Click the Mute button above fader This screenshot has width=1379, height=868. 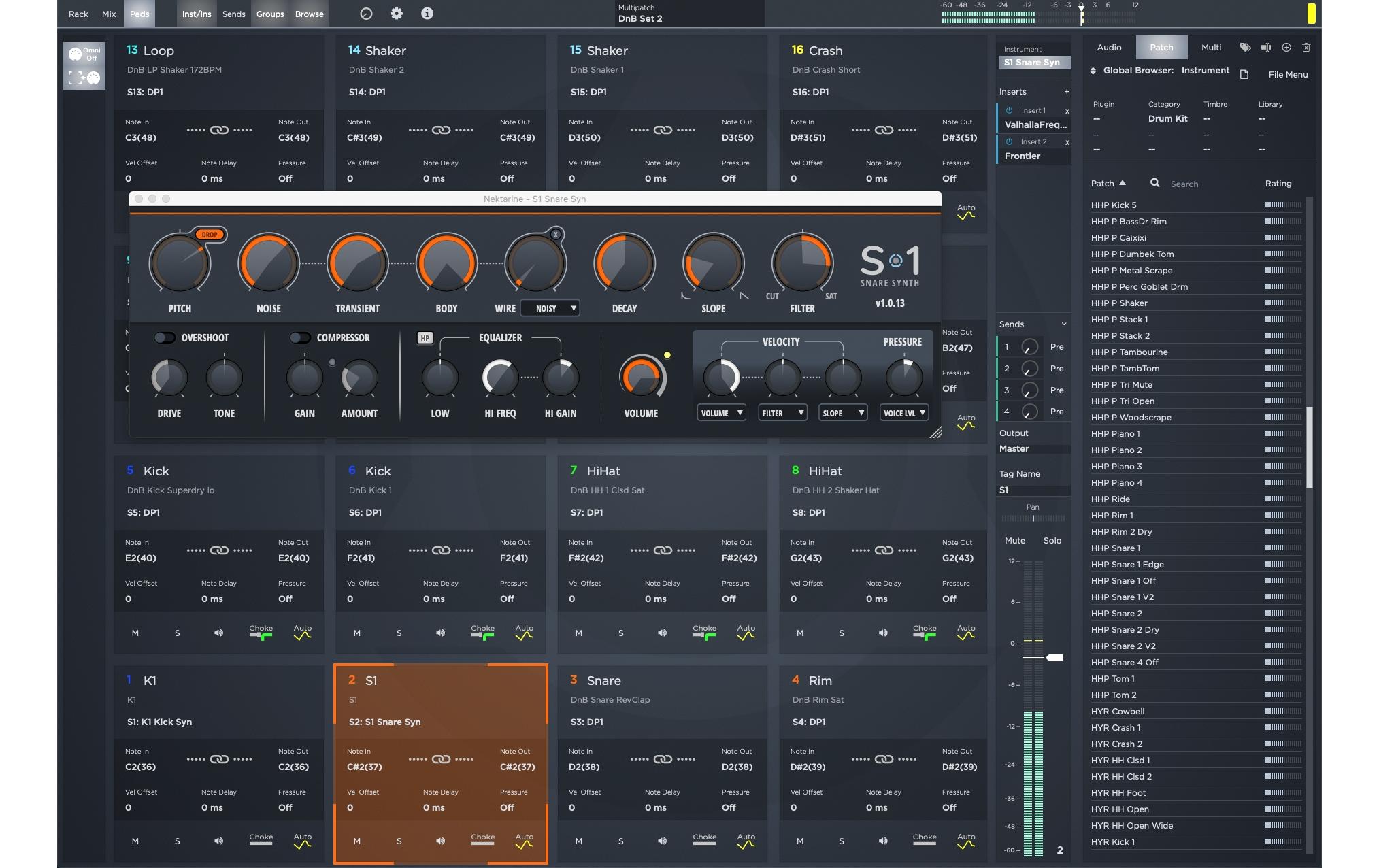tap(1015, 541)
